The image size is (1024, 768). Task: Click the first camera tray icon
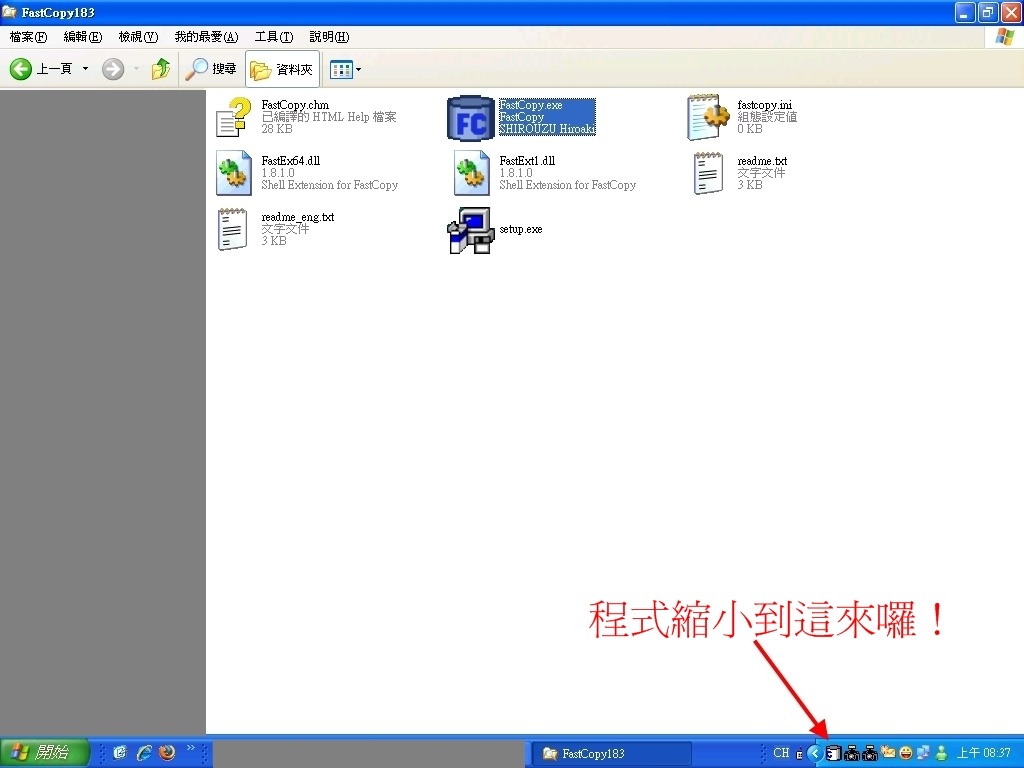851,754
